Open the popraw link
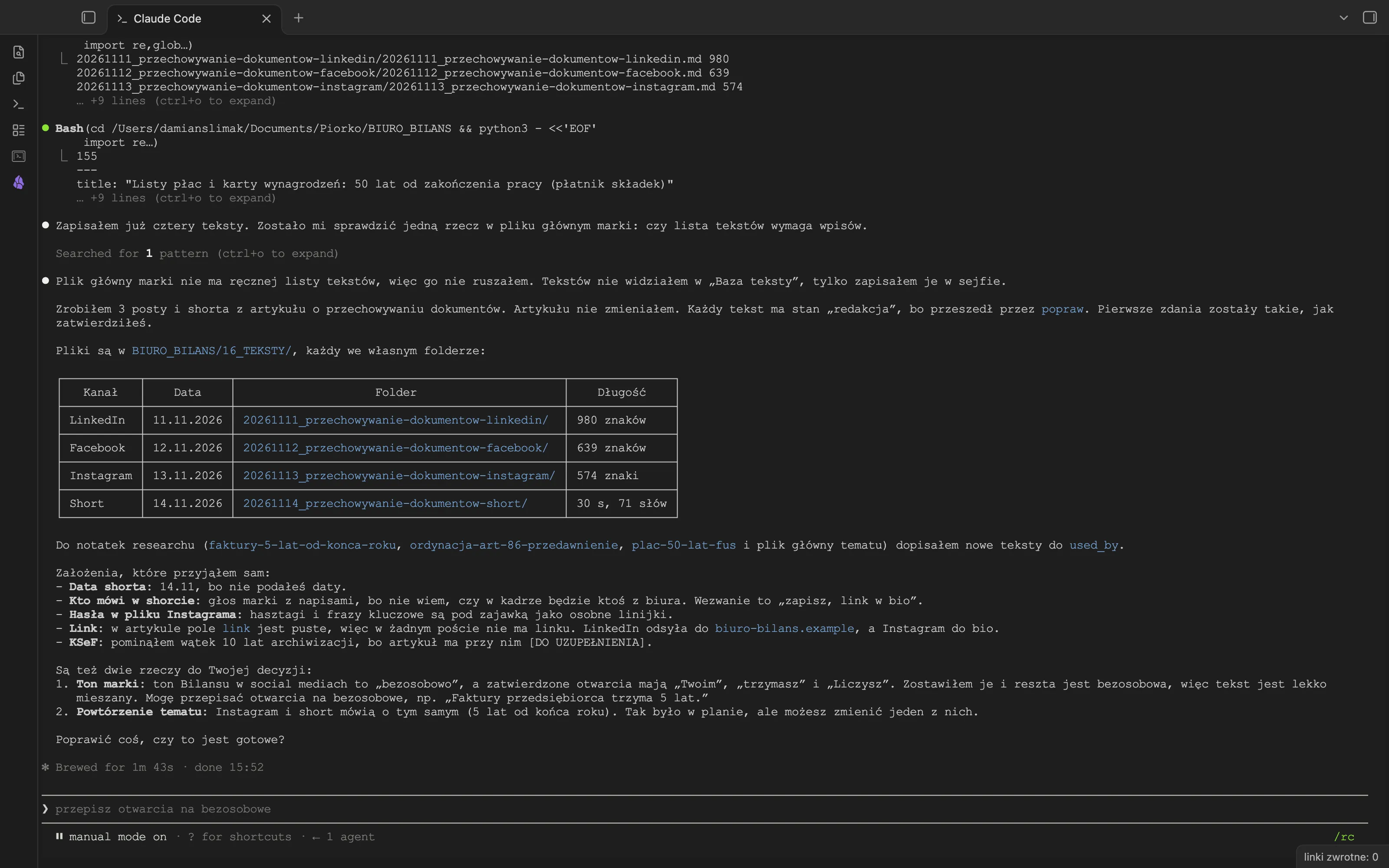This screenshot has width=1389, height=868. pos(1062,309)
